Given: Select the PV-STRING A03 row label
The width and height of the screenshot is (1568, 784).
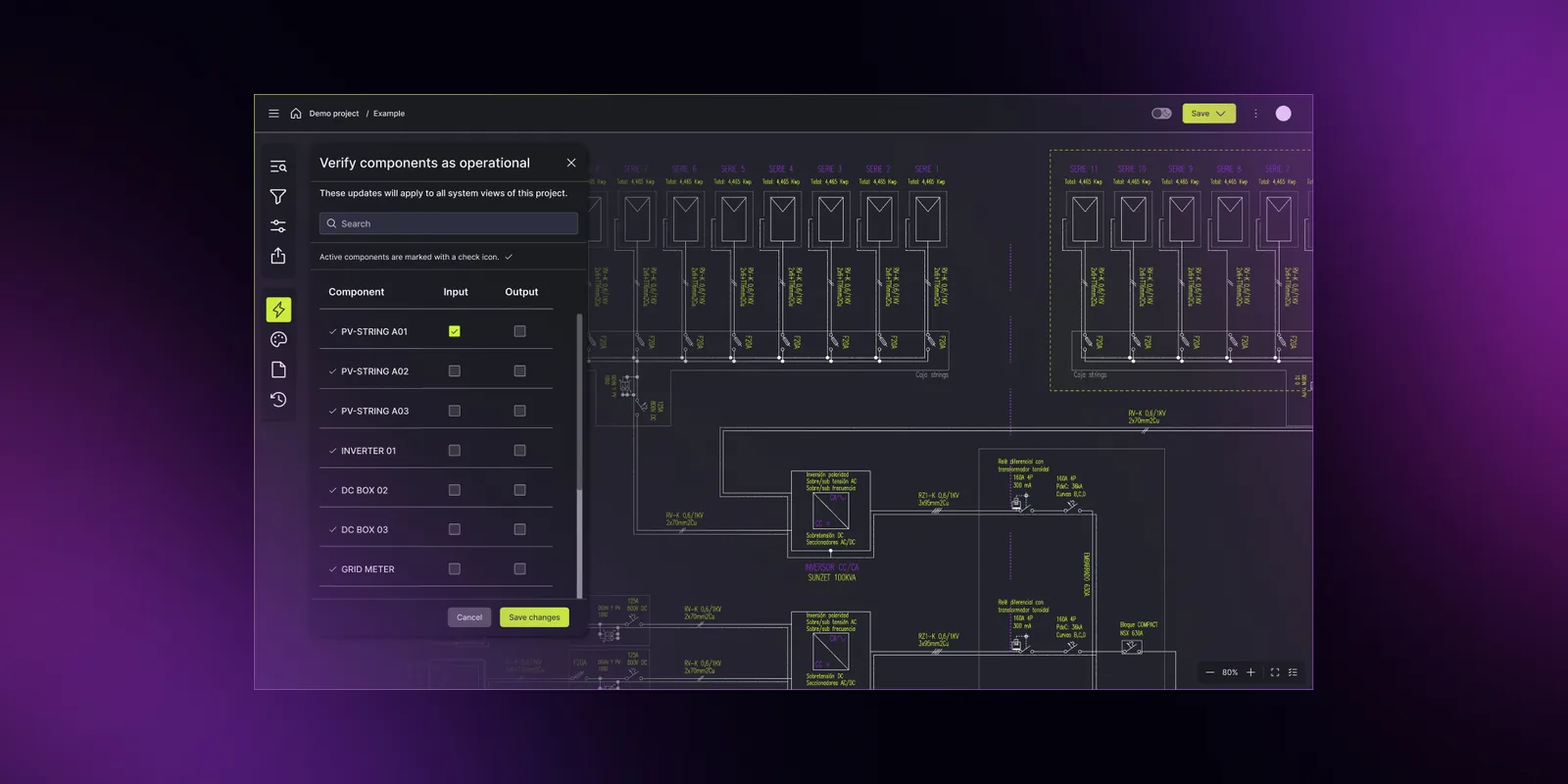Looking at the screenshot, I should click(x=374, y=412).
